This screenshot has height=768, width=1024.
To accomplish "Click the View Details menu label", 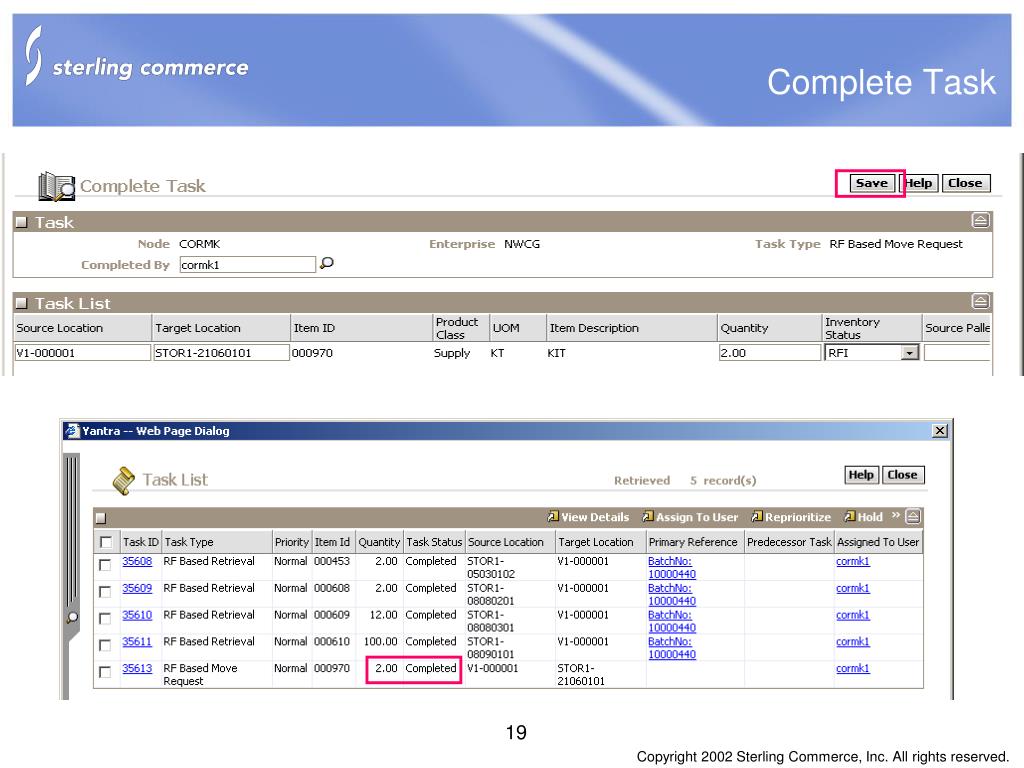I will coord(595,517).
